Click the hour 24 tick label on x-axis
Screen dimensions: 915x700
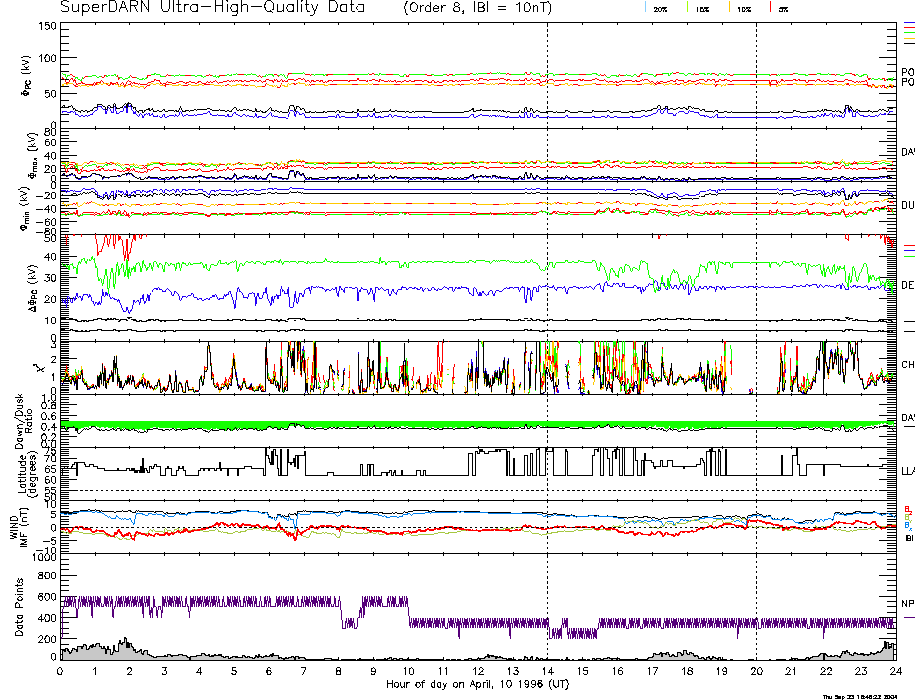(x=895, y=671)
